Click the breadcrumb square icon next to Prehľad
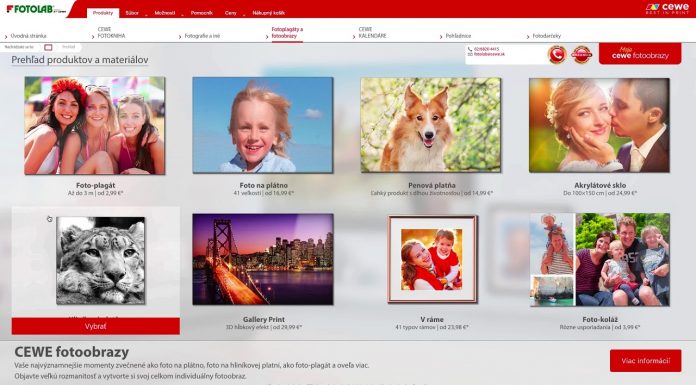The height and width of the screenshot is (385, 696). click(x=48, y=47)
